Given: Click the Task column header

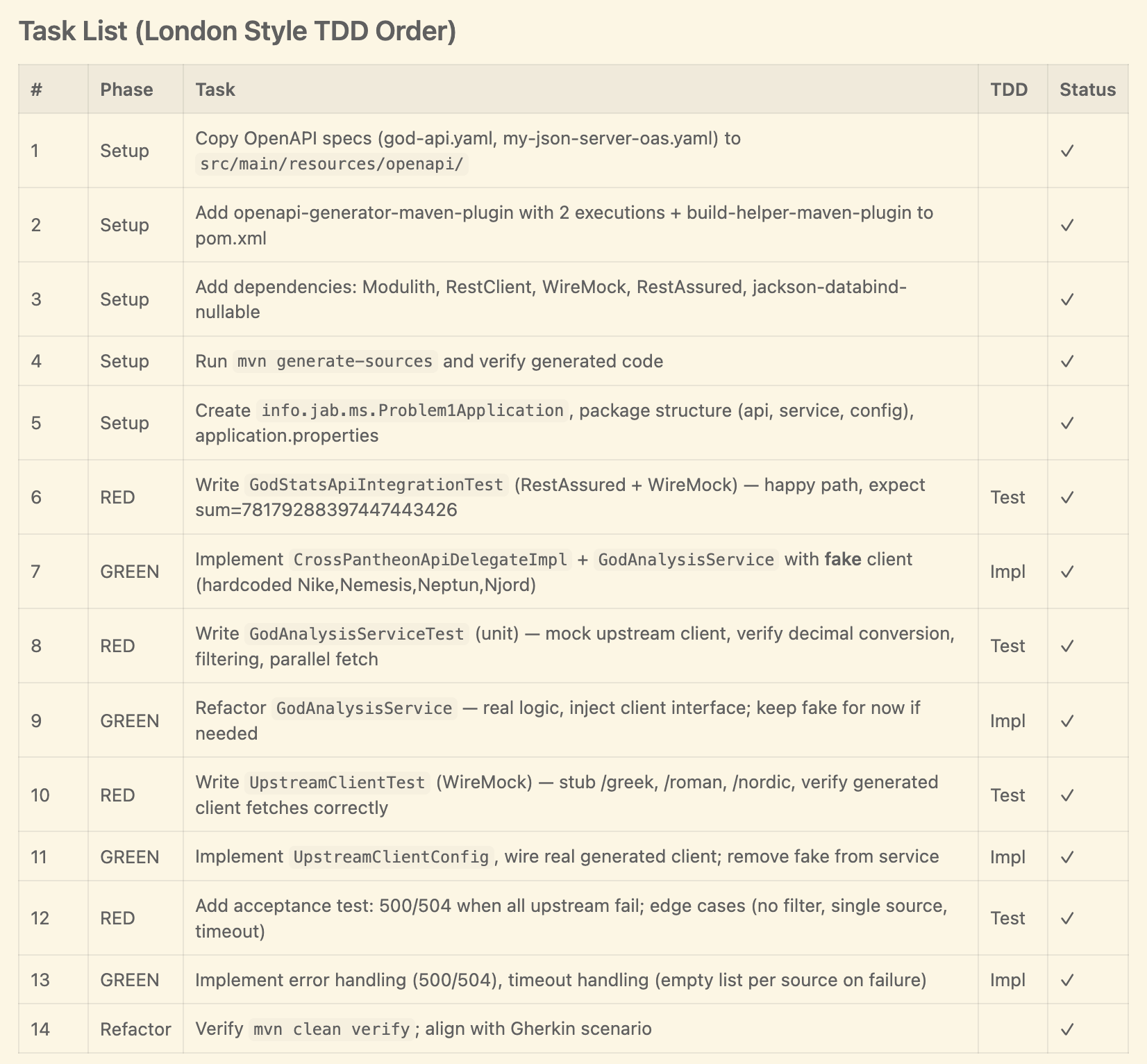Looking at the screenshot, I should (215, 90).
